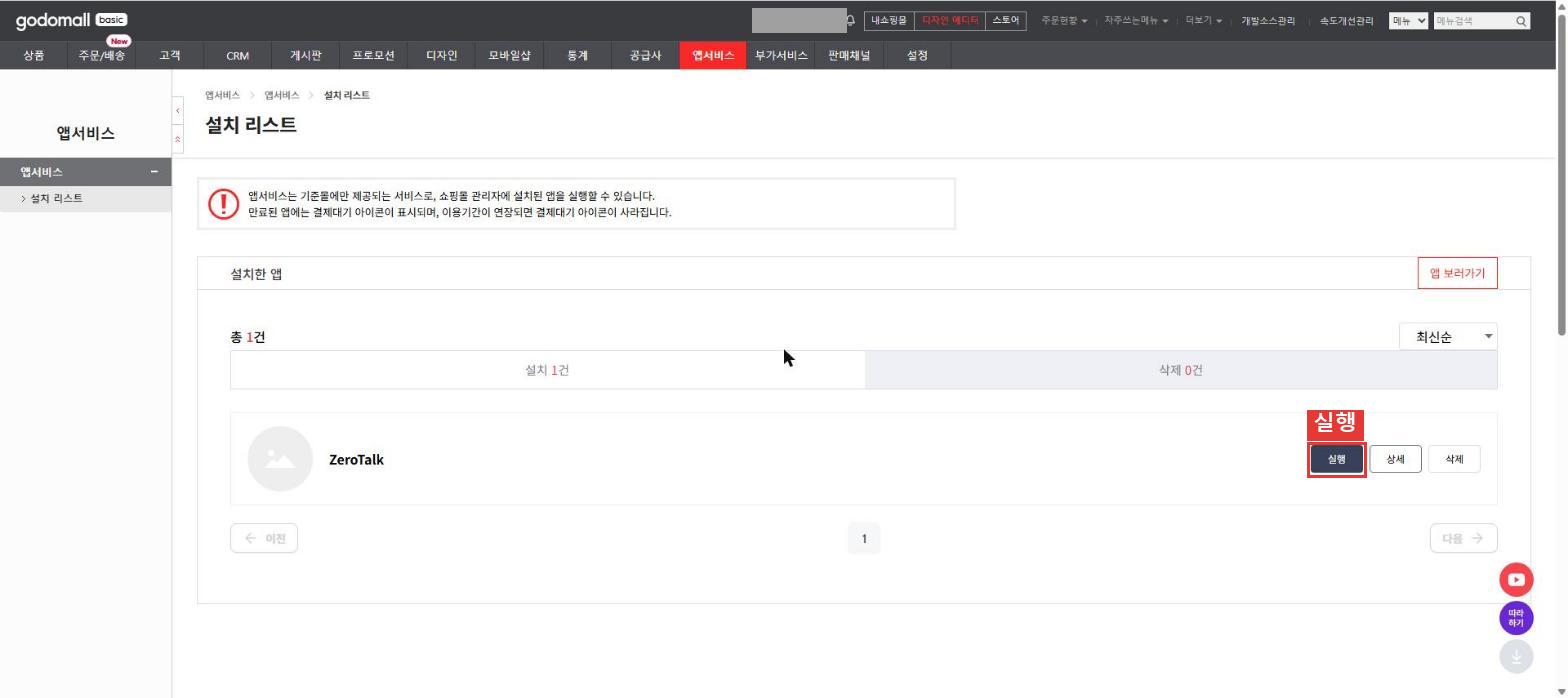Select page 1 in pagination
1568x698 pixels.
pyautogui.click(x=864, y=538)
